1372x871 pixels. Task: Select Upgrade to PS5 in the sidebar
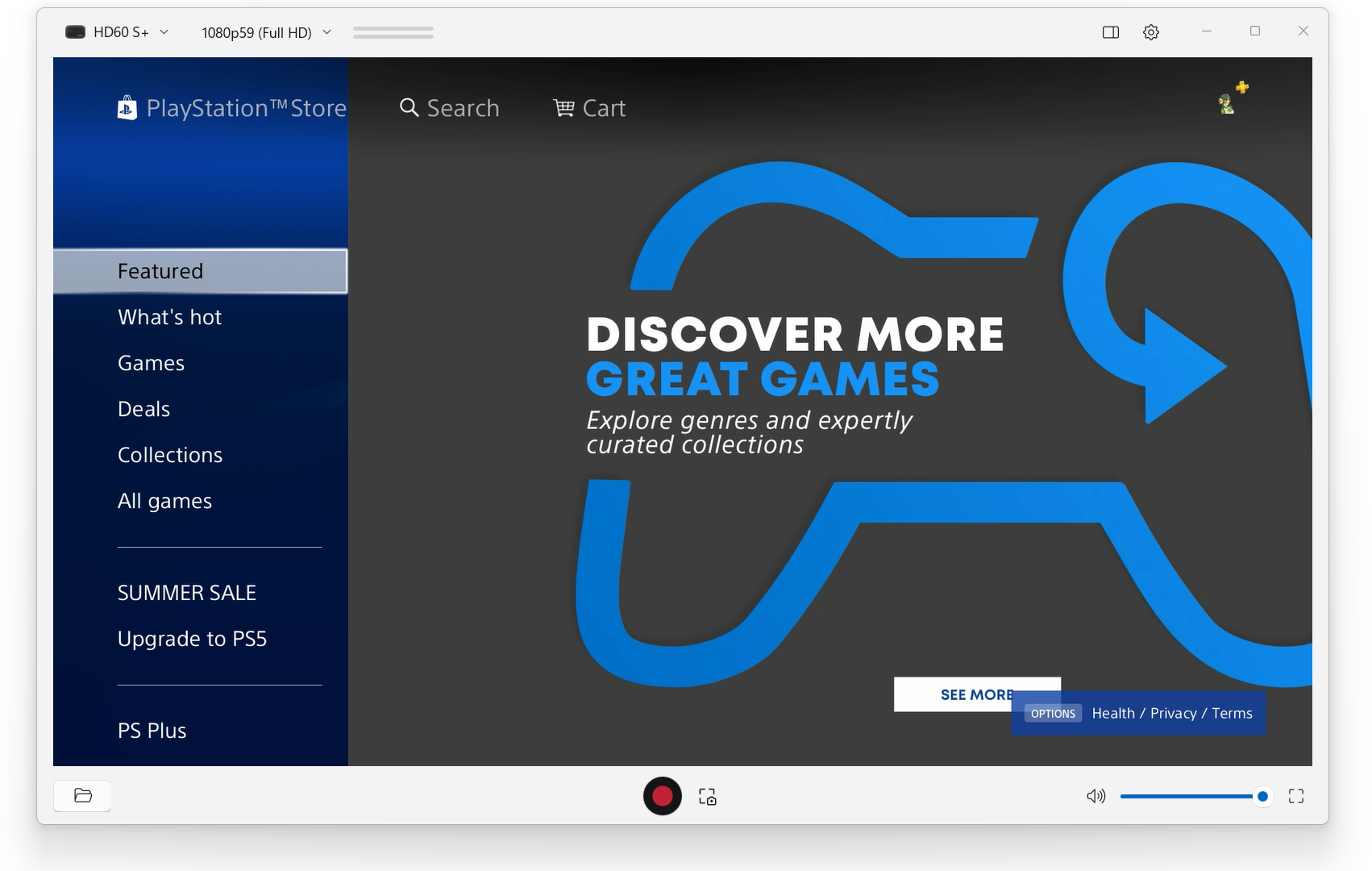click(192, 638)
